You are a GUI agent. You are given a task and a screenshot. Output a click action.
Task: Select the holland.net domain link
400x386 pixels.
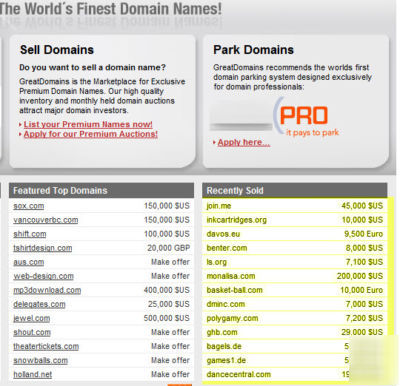pyautogui.click(x=33, y=374)
